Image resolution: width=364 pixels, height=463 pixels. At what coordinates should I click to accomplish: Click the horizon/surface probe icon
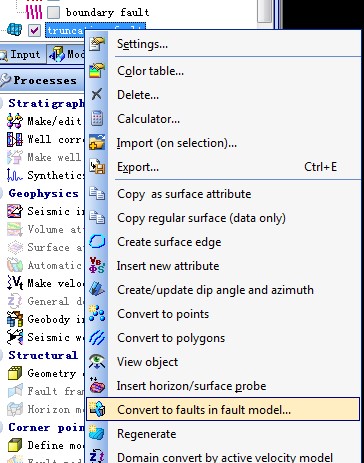click(x=97, y=386)
